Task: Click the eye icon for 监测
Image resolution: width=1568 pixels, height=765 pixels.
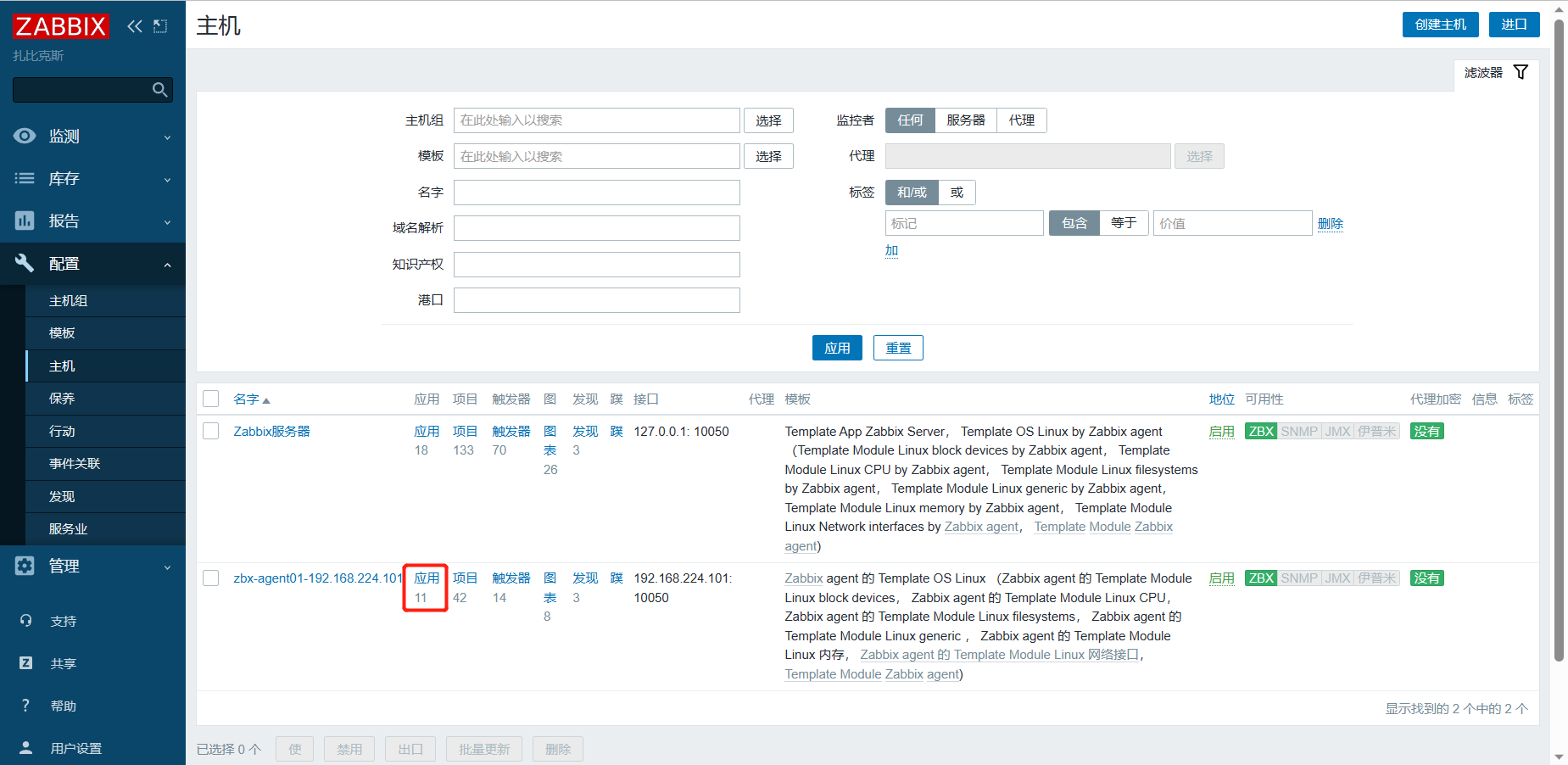Action: pos(25,136)
